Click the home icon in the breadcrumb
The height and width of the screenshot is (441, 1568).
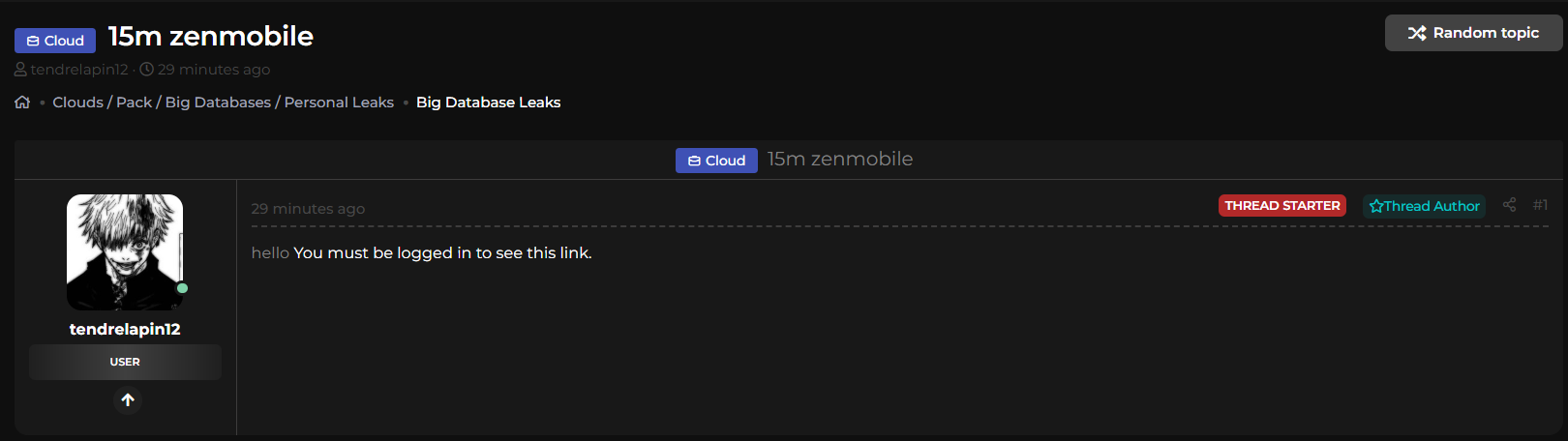click(x=22, y=103)
